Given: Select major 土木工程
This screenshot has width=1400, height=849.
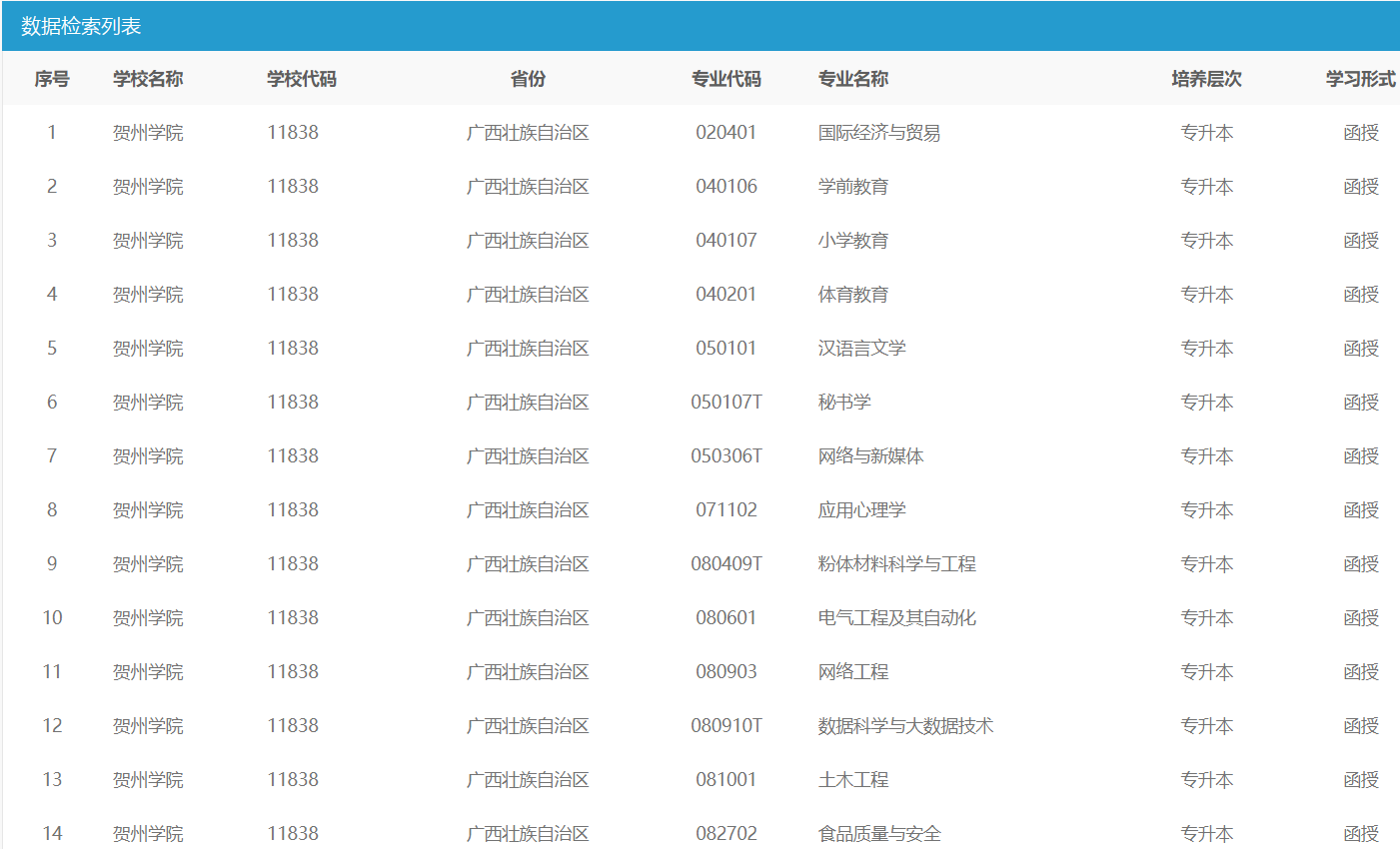Looking at the screenshot, I should pyautogui.click(x=853, y=780).
